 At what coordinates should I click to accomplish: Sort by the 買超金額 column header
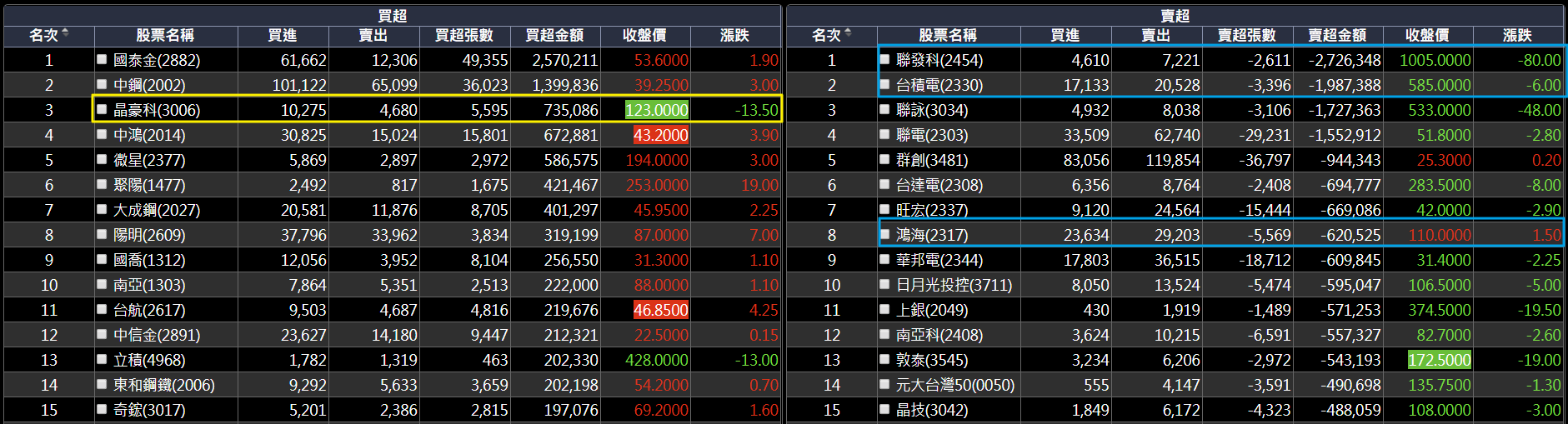554,35
